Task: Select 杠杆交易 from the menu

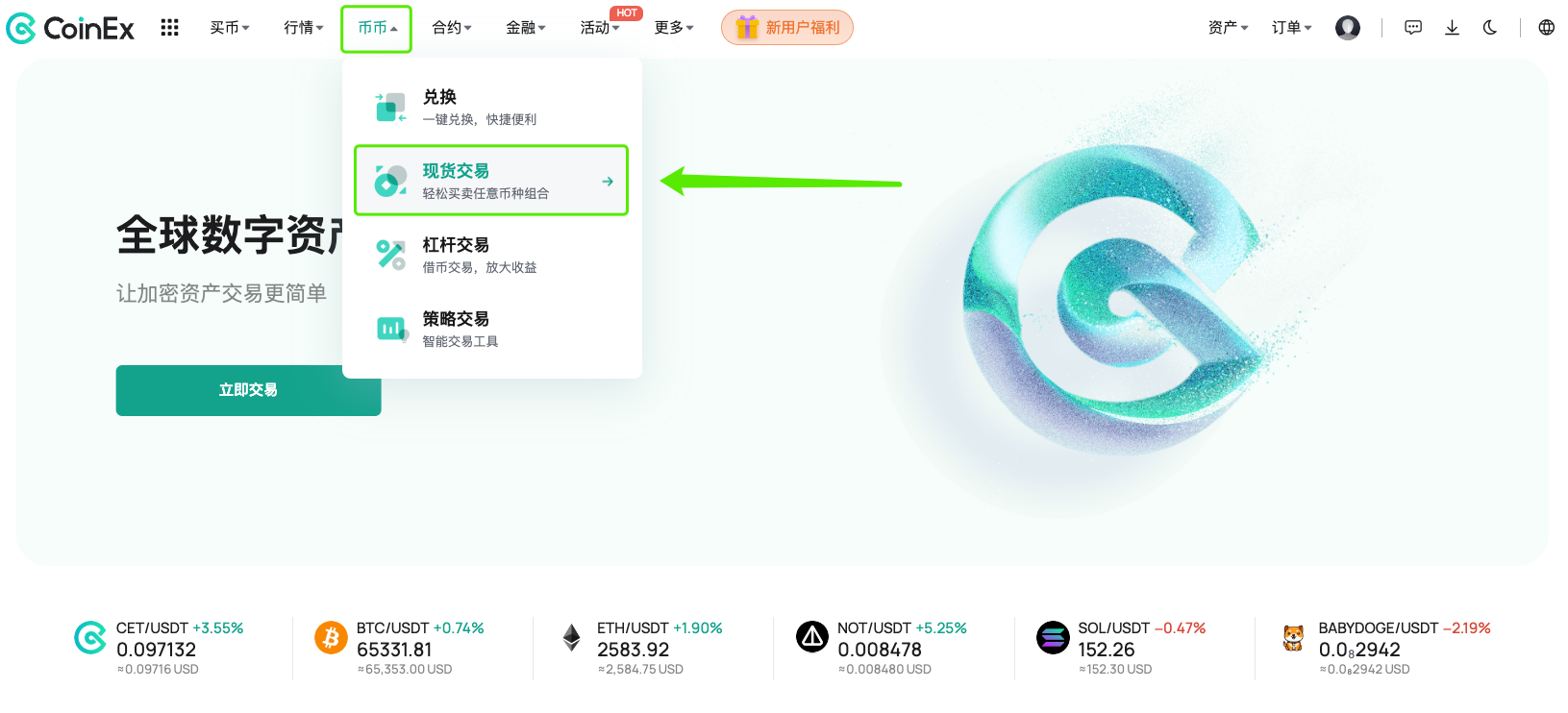Action: [x=490, y=255]
